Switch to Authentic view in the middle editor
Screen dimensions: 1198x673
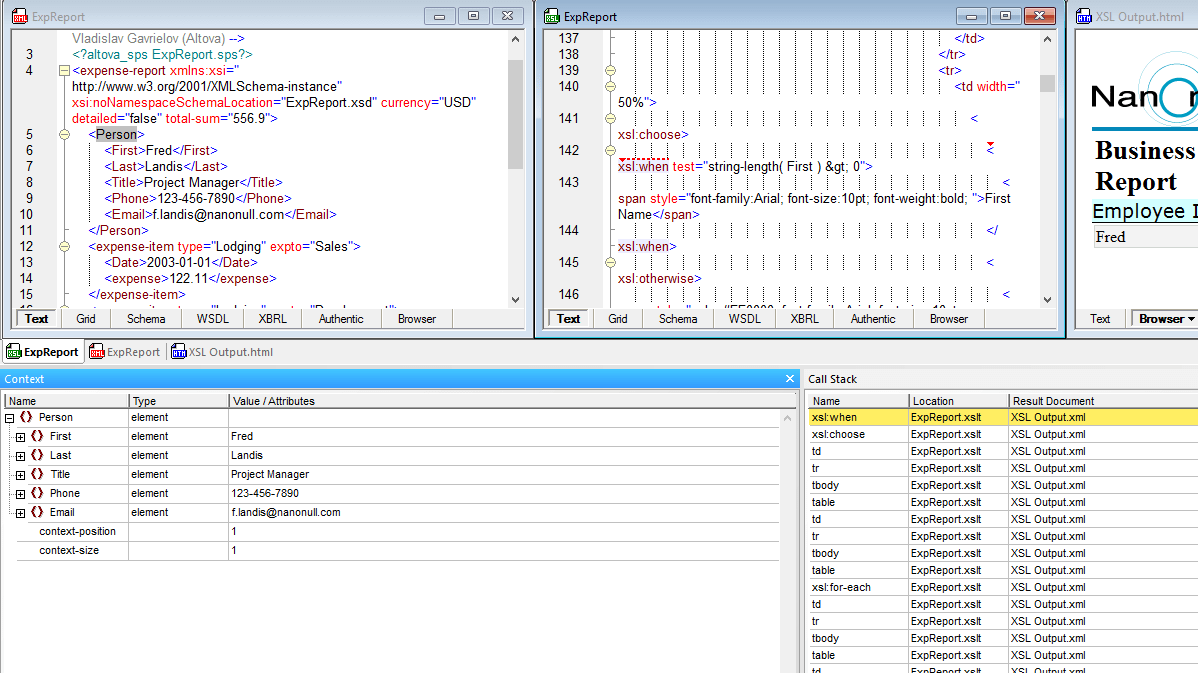coord(872,318)
